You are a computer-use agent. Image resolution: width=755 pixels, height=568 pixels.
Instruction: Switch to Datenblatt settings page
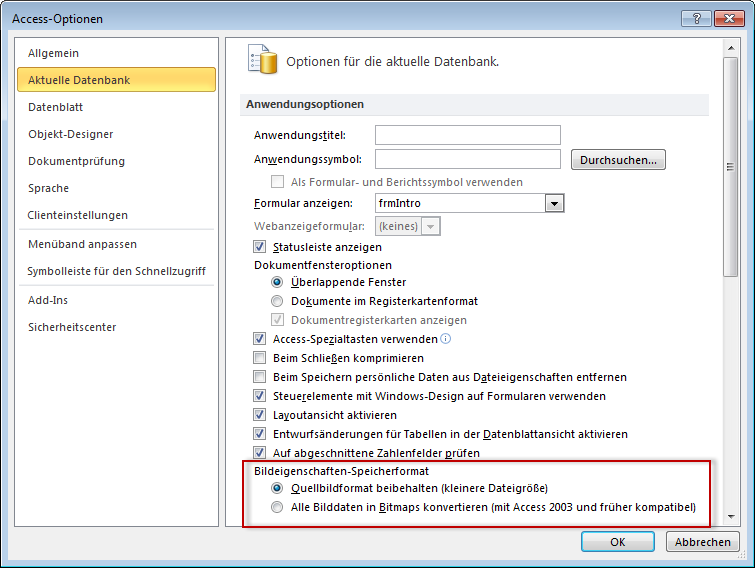coord(56,107)
